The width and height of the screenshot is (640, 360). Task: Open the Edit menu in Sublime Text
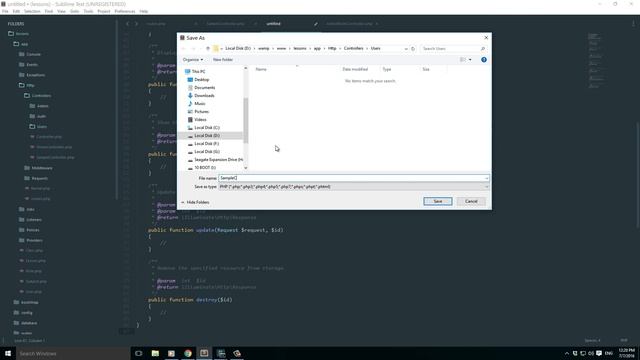coord(16,11)
